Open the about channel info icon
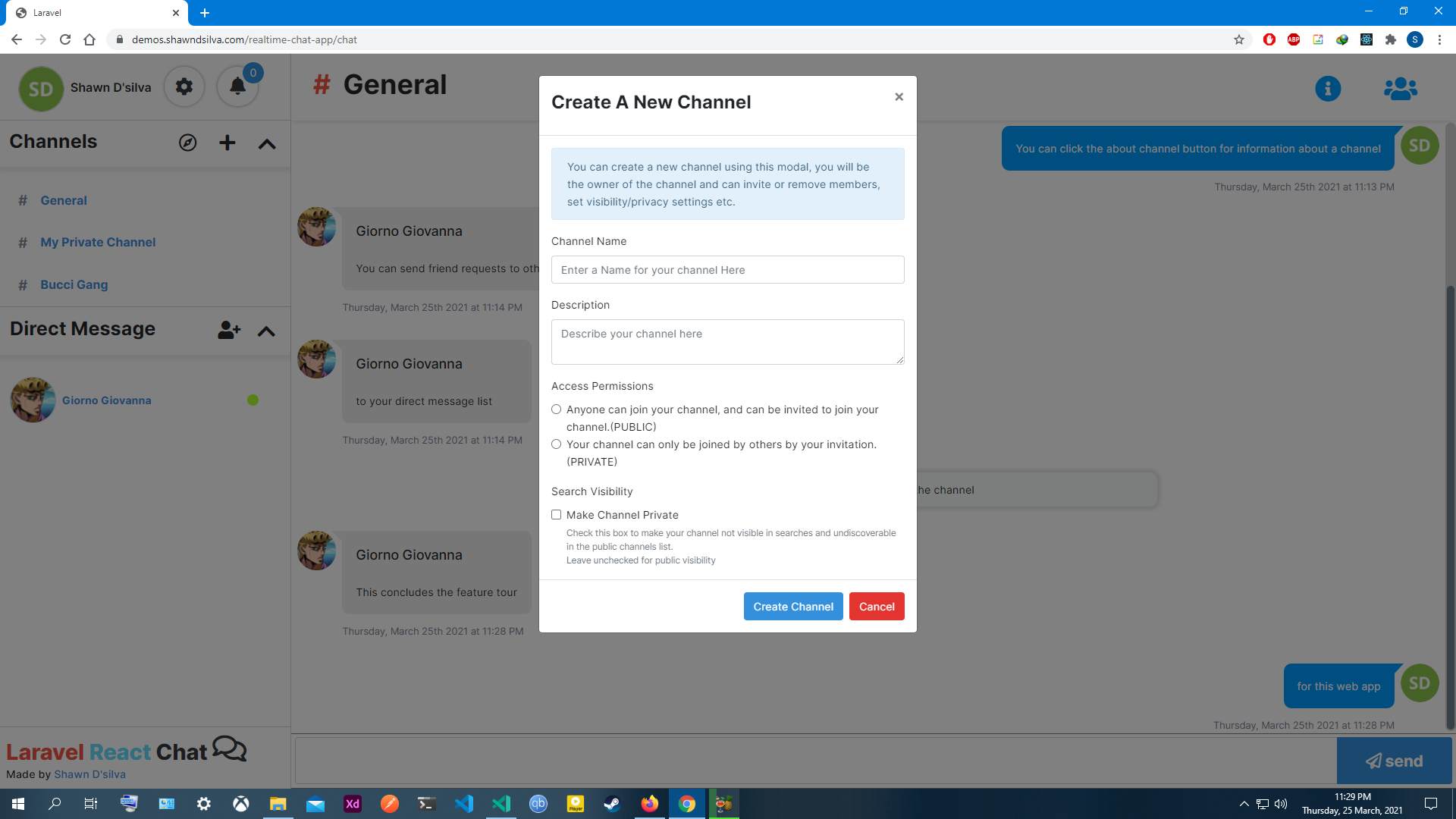The height and width of the screenshot is (819, 1456). (1327, 89)
